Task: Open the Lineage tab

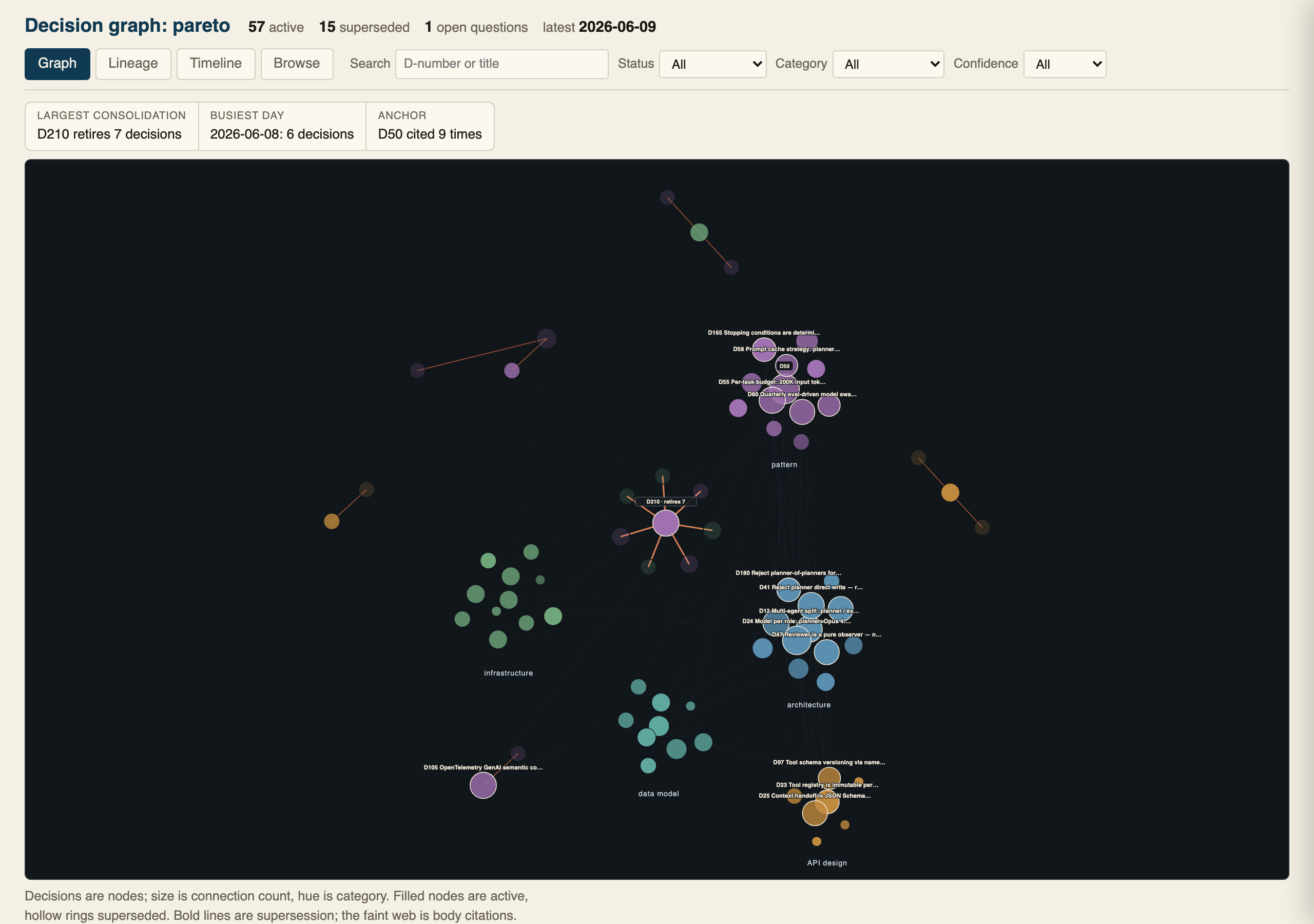Action: 133,64
